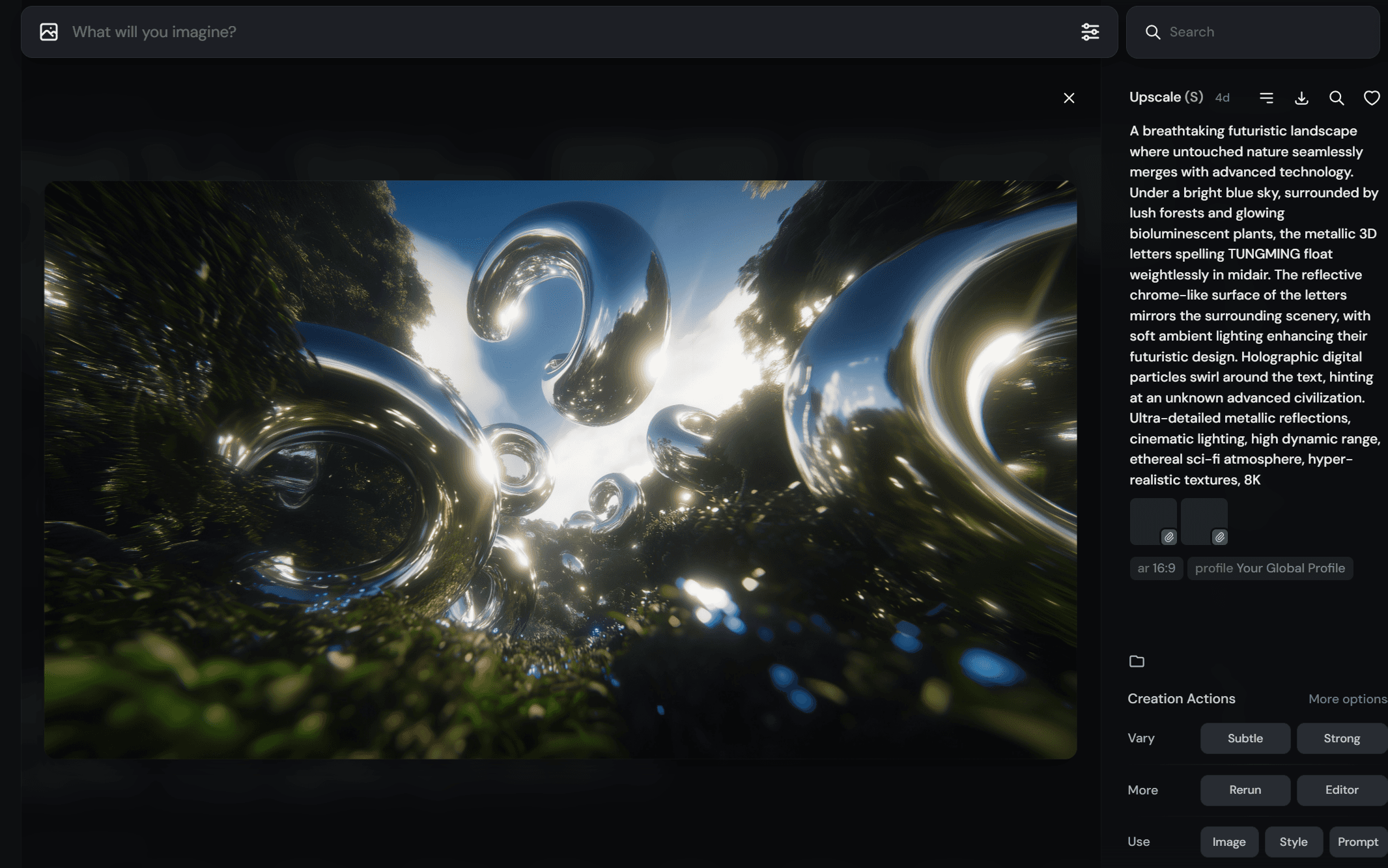
Task: Like the image with heart icon
Action: coord(1372,98)
